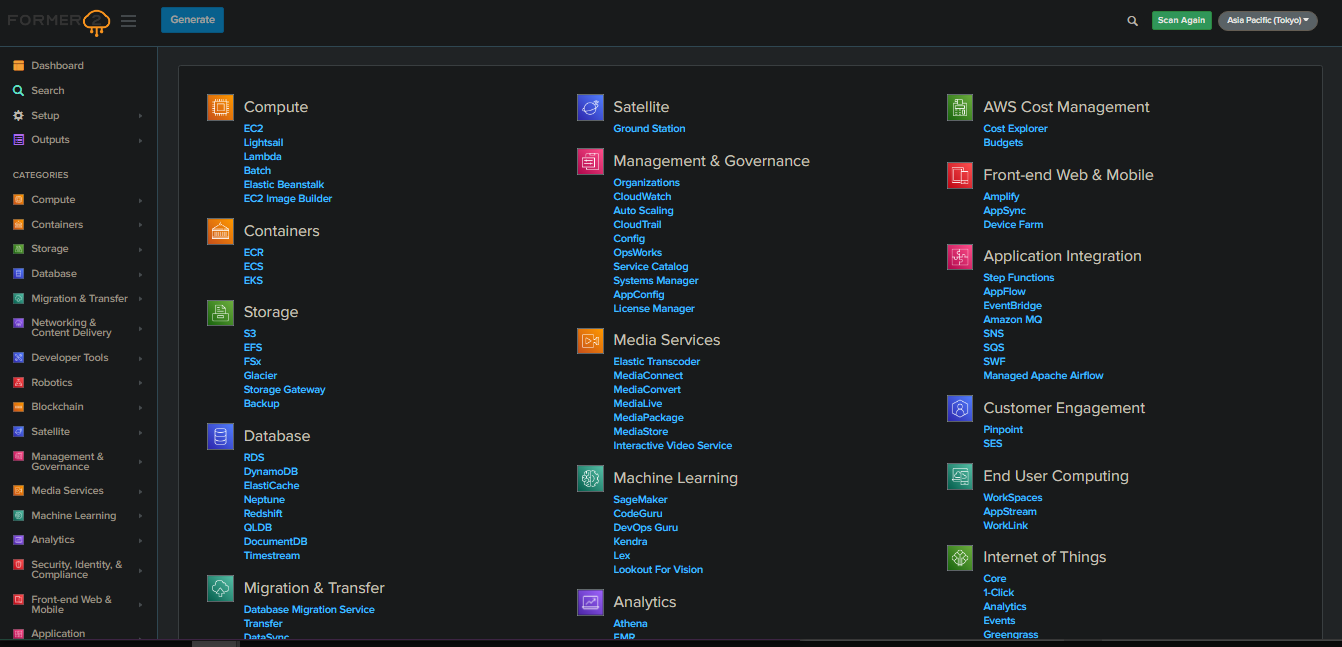The width and height of the screenshot is (1342, 647).
Task: Click the Former2 logo
Action: (59, 21)
